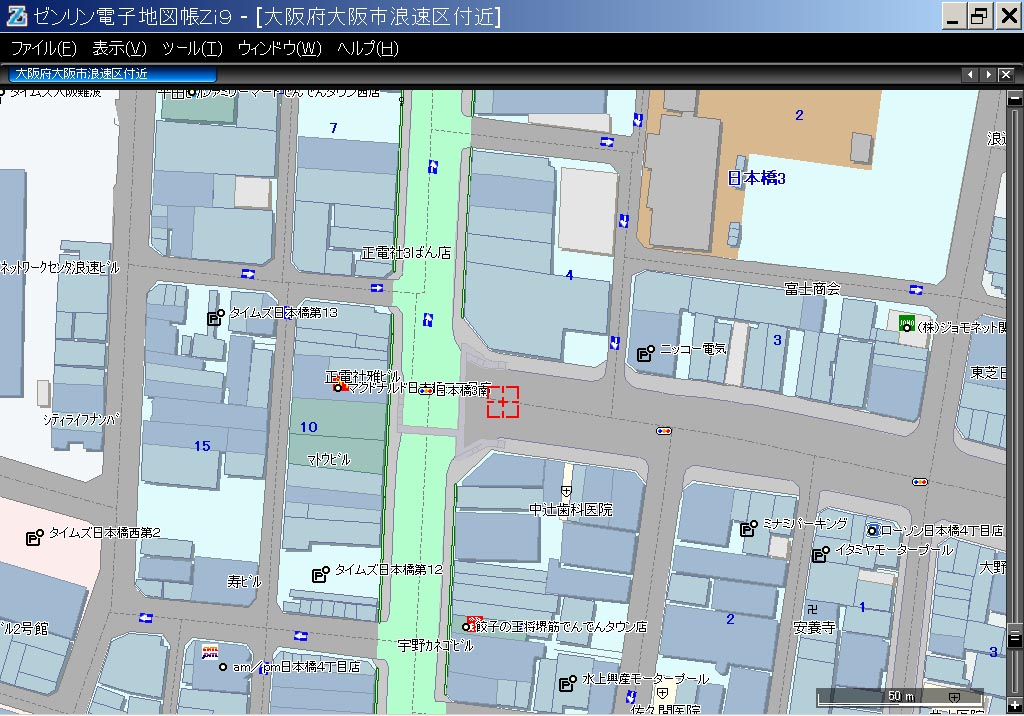Select the 宇野カネコビル label
1024x716 pixels.
(436, 645)
